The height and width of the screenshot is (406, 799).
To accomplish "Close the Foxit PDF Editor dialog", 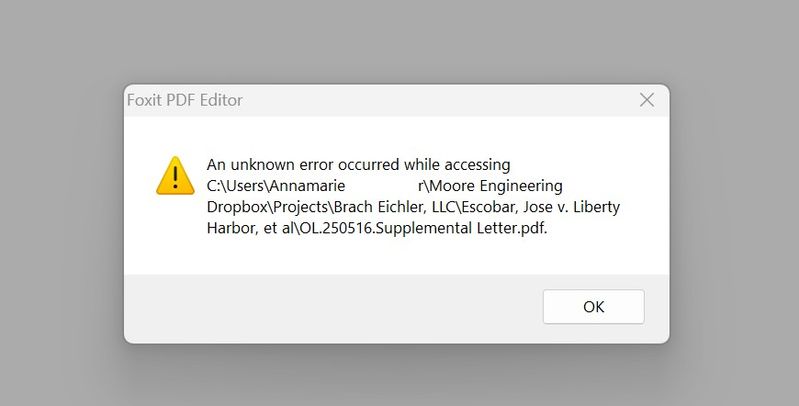I will [647, 100].
